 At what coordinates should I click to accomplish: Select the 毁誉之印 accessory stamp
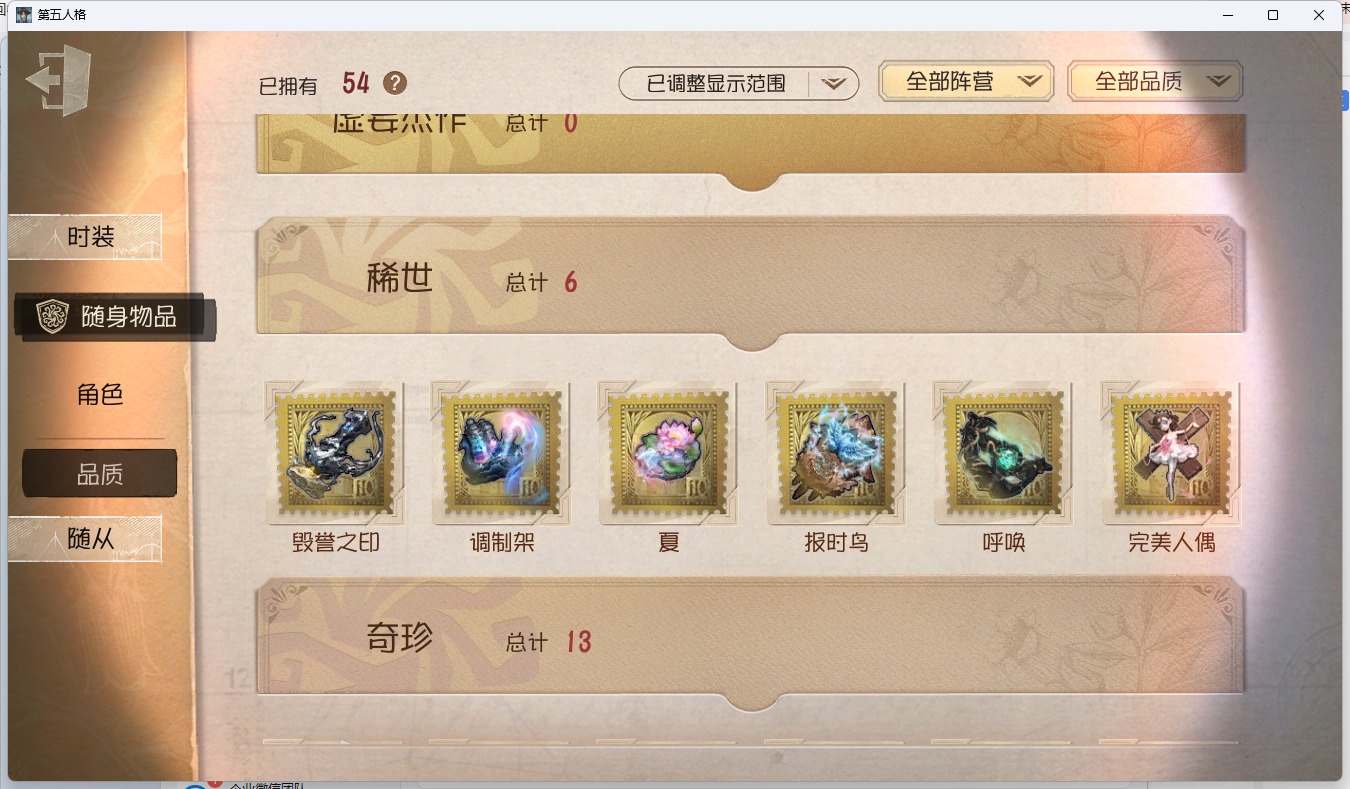[335, 452]
